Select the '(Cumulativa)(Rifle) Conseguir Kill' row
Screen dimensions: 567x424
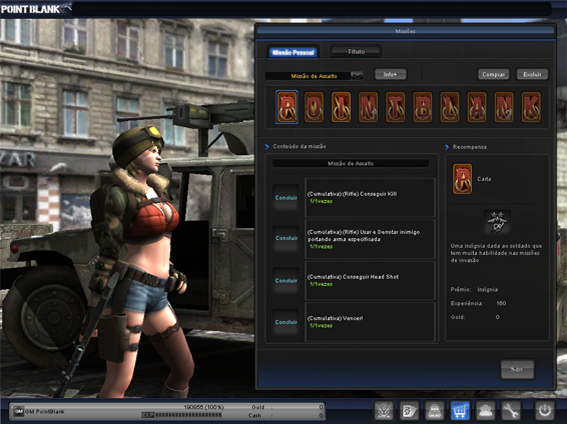(x=370, y=197)
